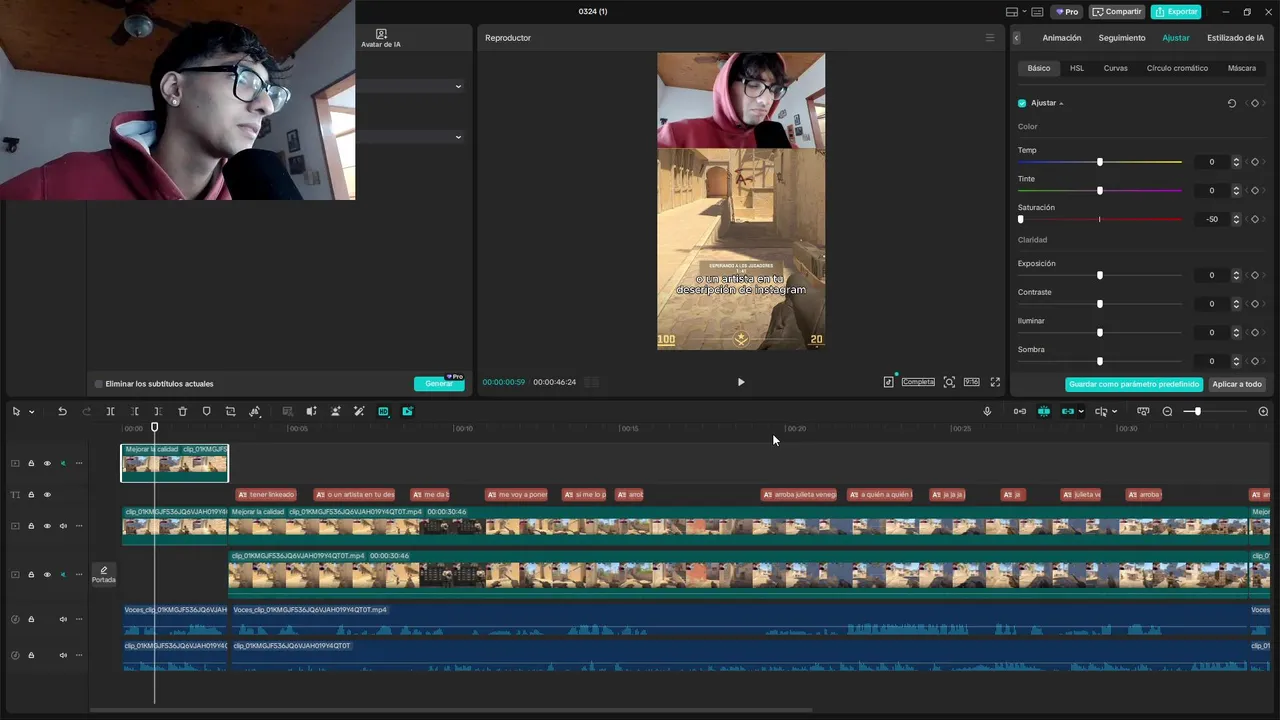Collapse the right panel using the left arrow
Viewport: 1280px width, 720px height.
(1016, 38)
